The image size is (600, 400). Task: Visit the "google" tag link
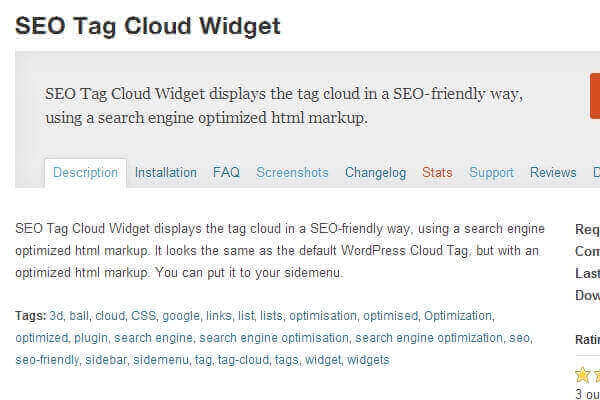click(182, 316)
